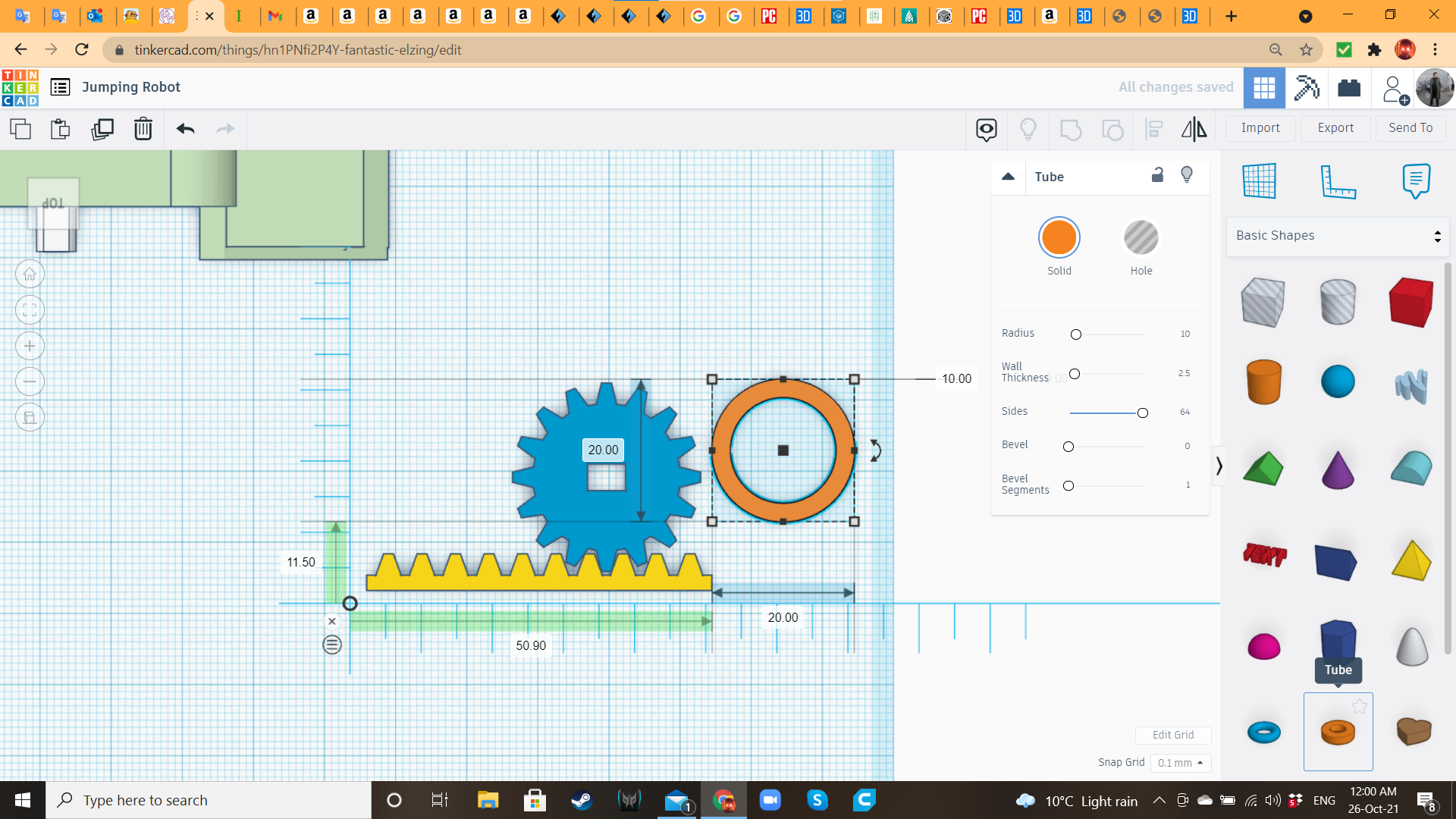Click the Import button
This screenshot has width=1456, height=819.
coord(1260,128)
